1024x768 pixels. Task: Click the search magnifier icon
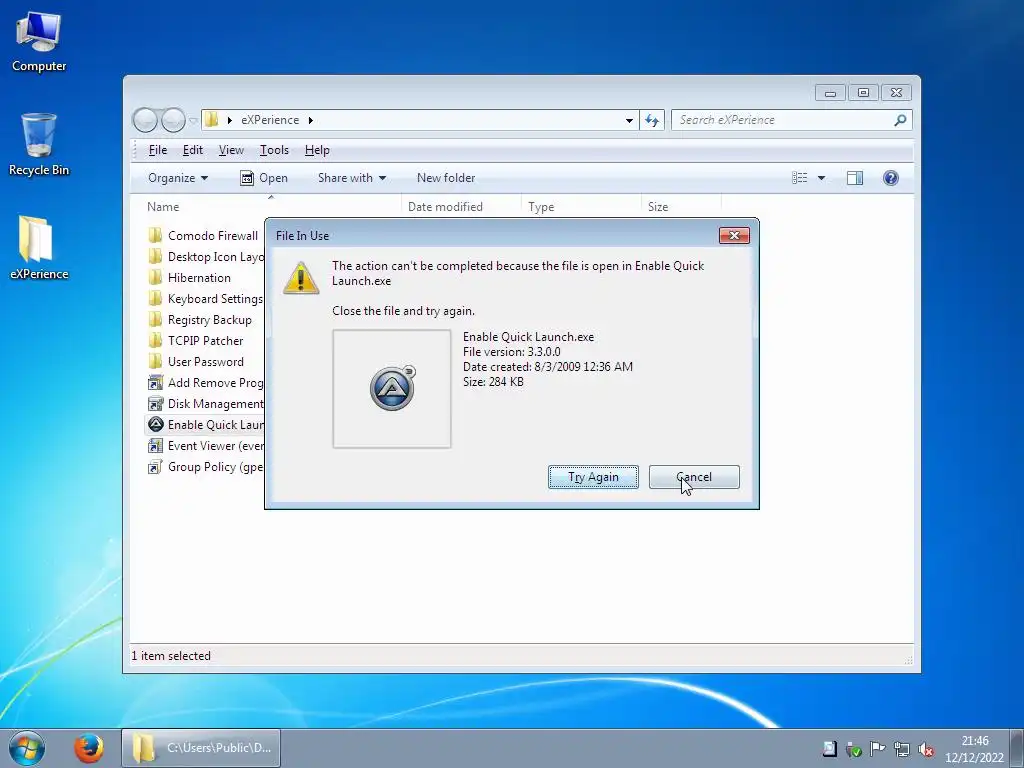(x=901, y=120)
